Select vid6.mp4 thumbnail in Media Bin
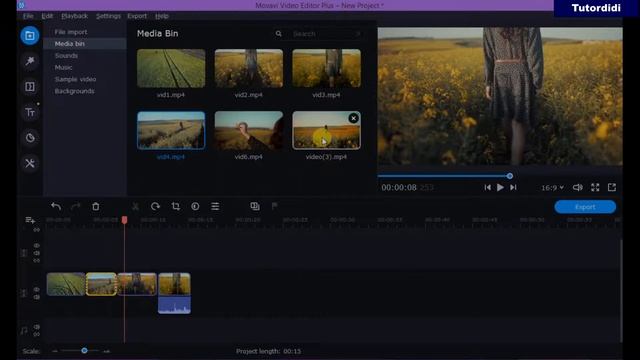This screenshot has height=360, width=640. [249, 130]
